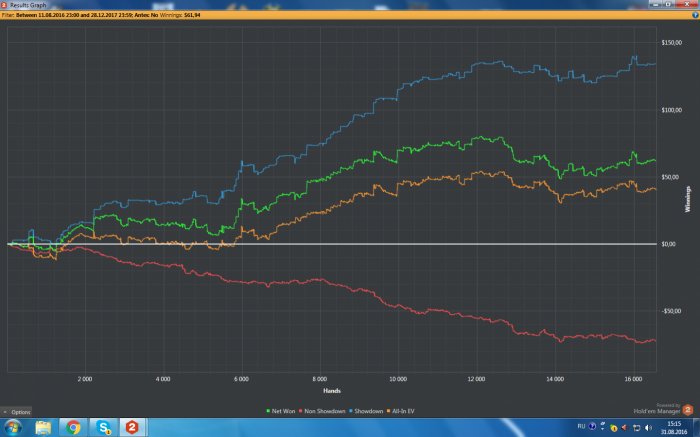This screenshot has width=700, height=437.
Task: Toggle the Net Won legend series
Action: coord(281,411)
